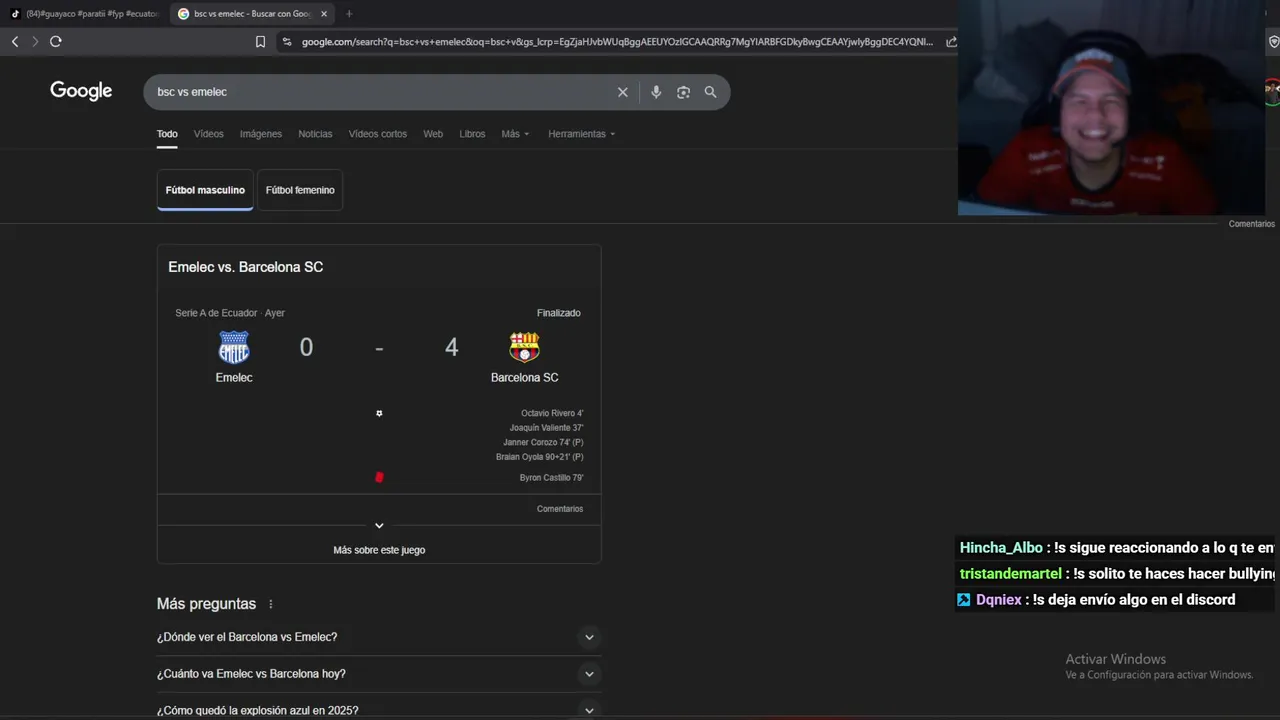The width and height of the screenshot is (1280, 720).
Task: Close the bsc vs emelec tab
Action: pyautogui.click(x=324, y=14)
